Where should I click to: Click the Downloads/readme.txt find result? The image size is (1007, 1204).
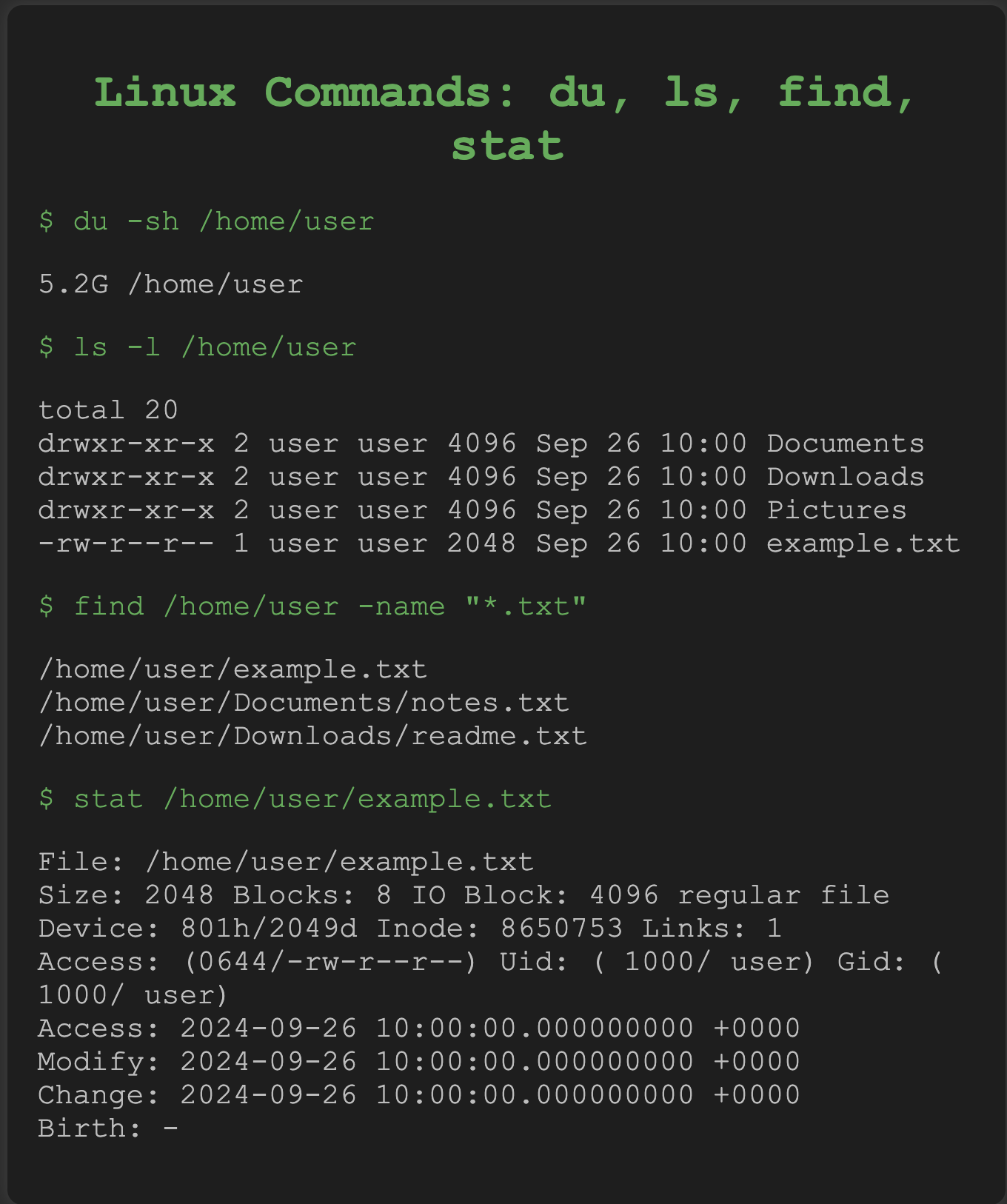pyautogui.click(x=313, y=736)
